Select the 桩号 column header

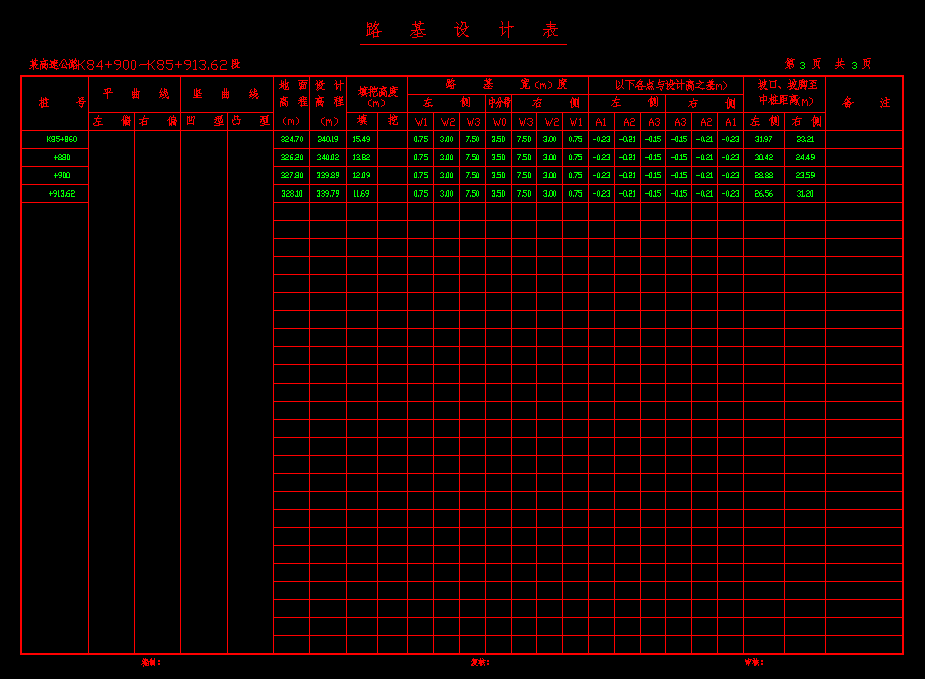tap(55, 102)
